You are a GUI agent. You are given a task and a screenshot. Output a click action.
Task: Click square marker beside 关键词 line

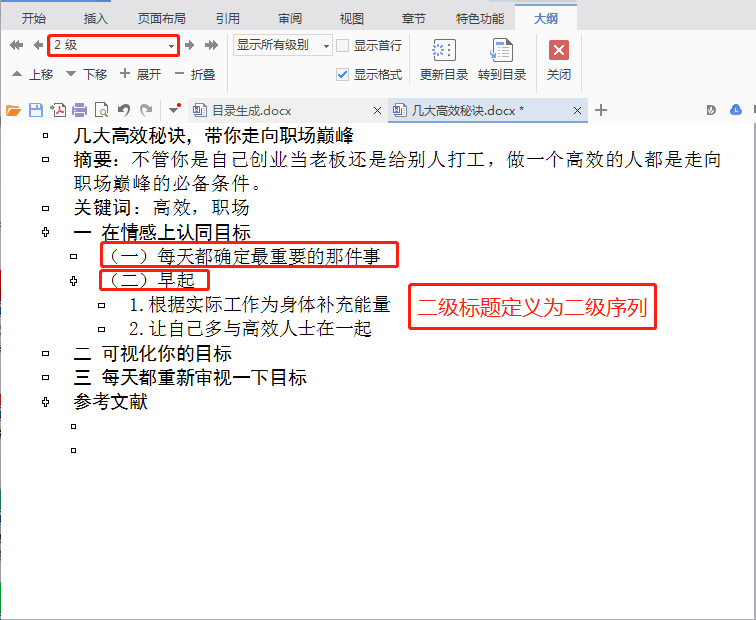pos(46,208)
